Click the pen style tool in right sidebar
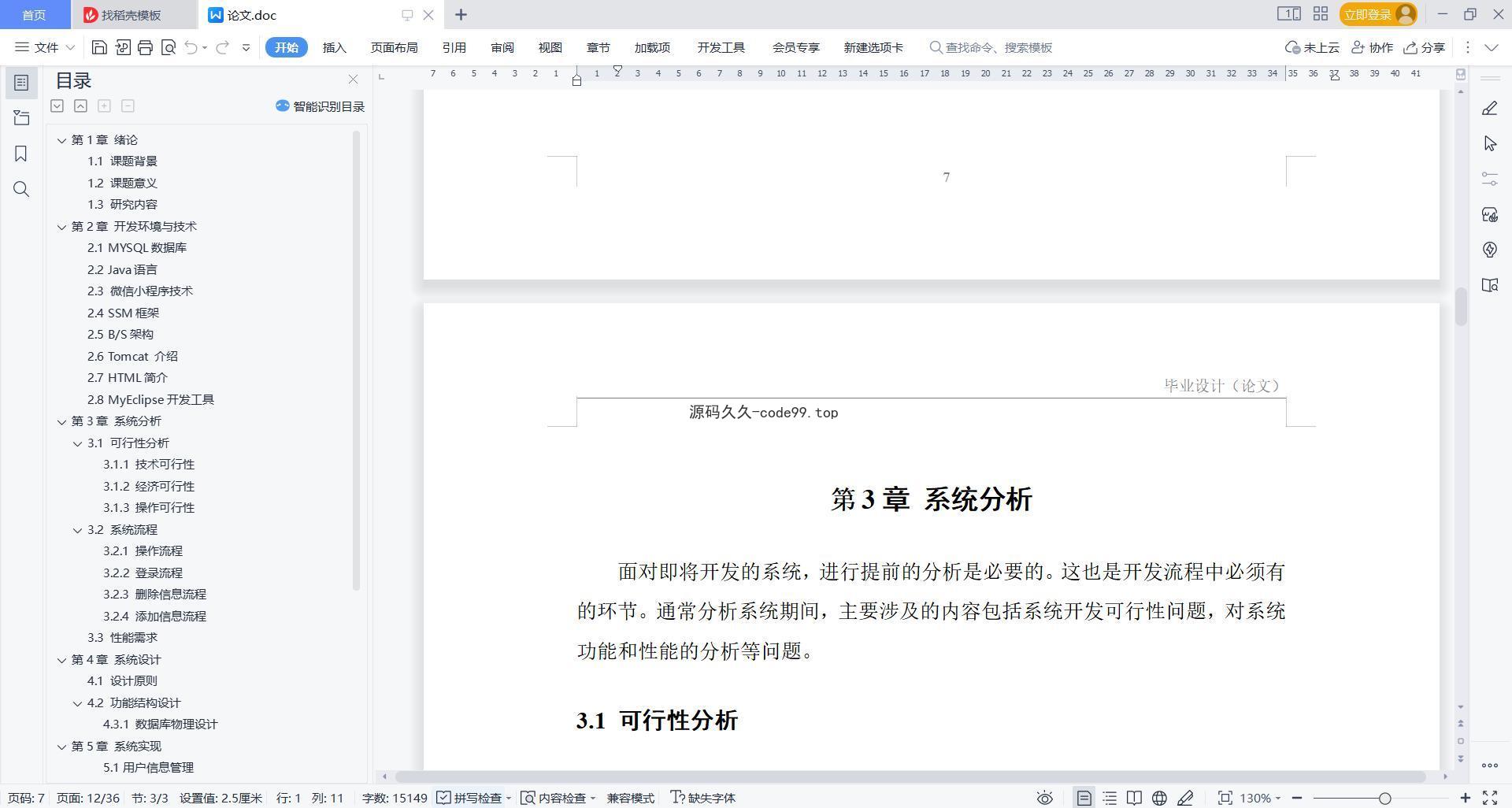The height and width of the screenshot is (808, 1512). 1489,108
